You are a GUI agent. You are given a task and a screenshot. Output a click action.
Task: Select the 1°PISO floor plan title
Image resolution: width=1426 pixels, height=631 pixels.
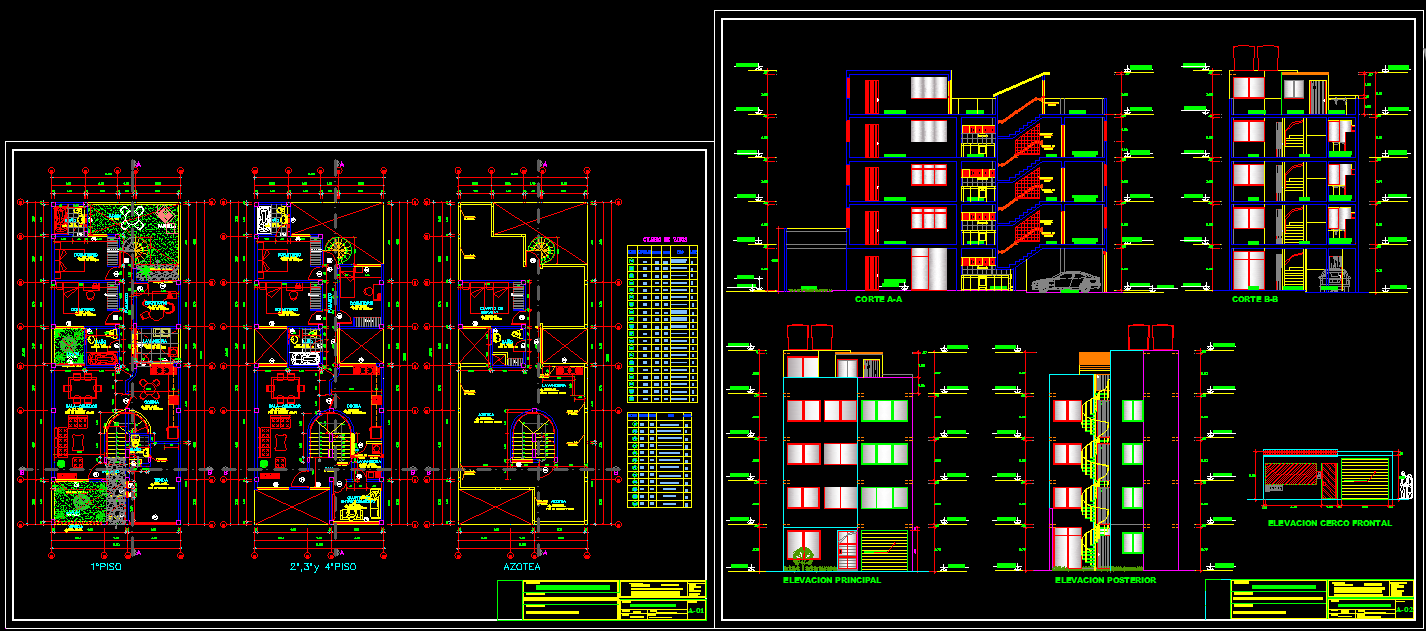(x=106, y=566)
